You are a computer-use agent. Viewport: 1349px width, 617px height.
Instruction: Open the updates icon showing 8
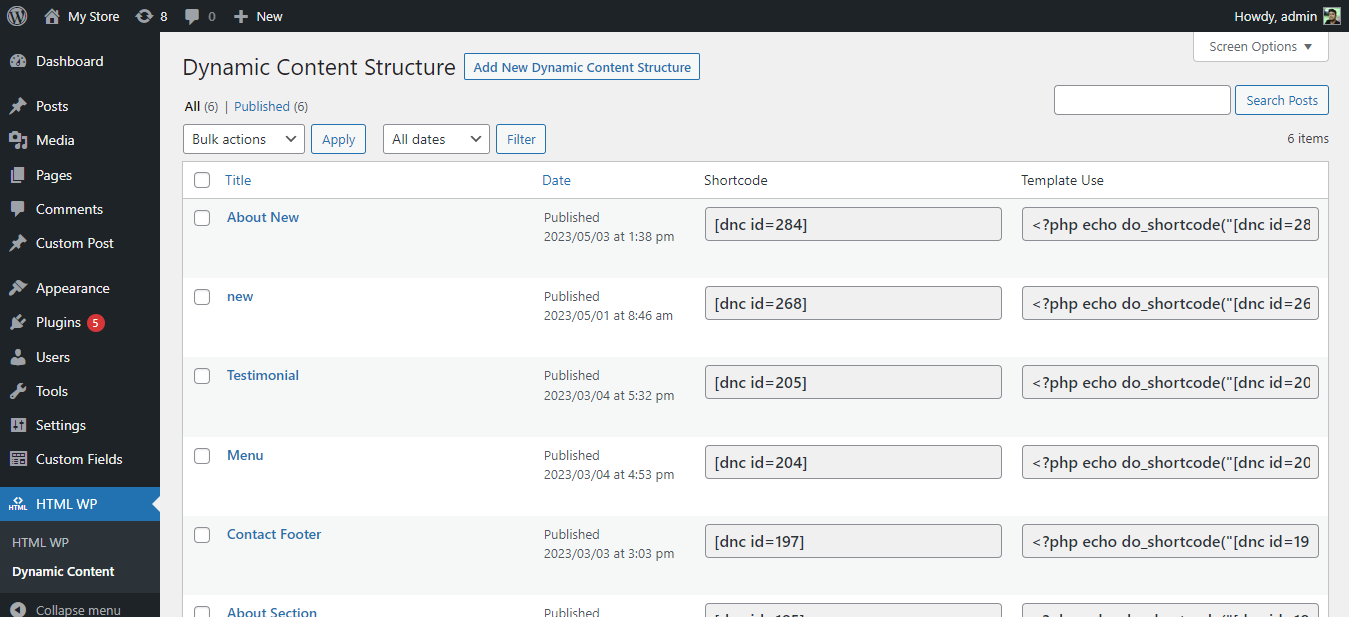144,16
